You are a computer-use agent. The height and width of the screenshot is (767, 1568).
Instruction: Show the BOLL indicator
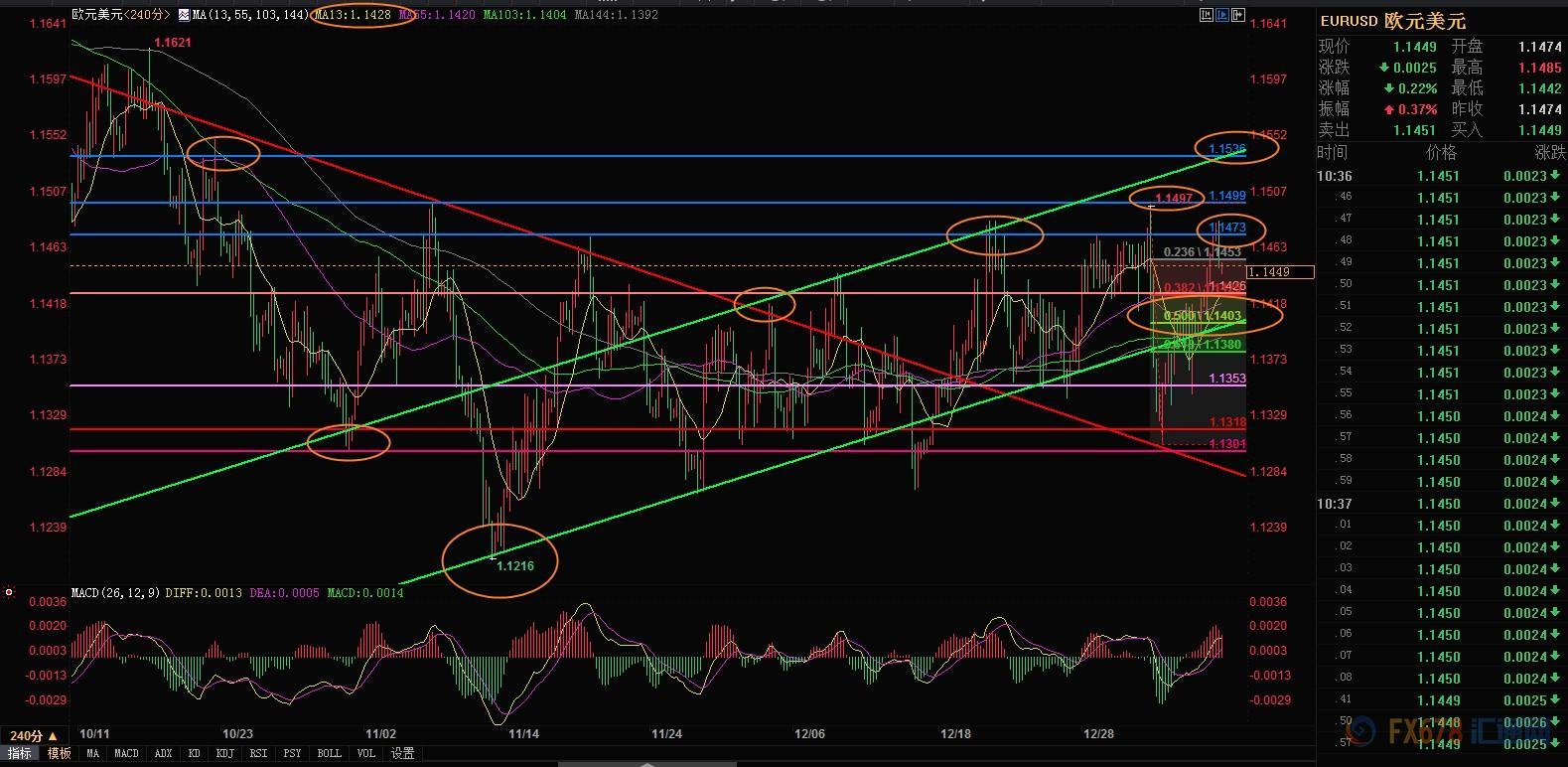pyautogui.click(x=329, y=754)
